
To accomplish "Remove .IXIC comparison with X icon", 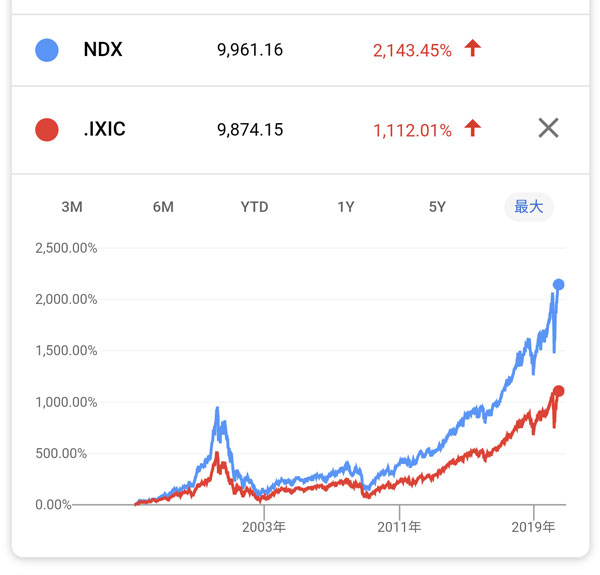I will tap(548, 128).
